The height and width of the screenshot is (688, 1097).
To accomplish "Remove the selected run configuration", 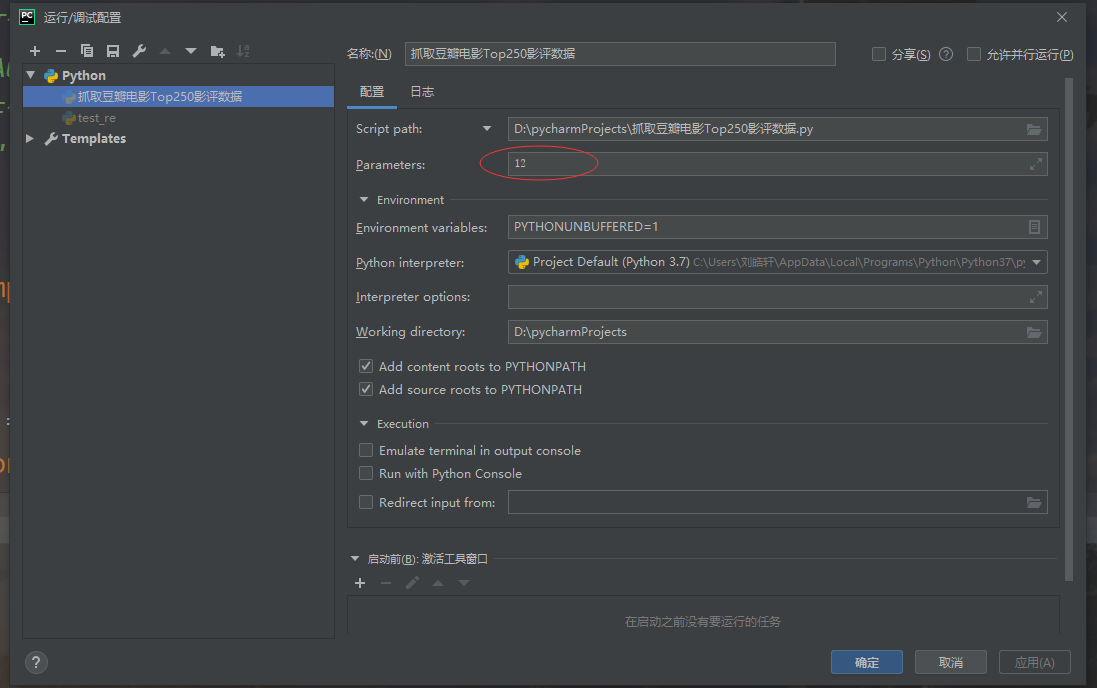I will tap(61, 51).
